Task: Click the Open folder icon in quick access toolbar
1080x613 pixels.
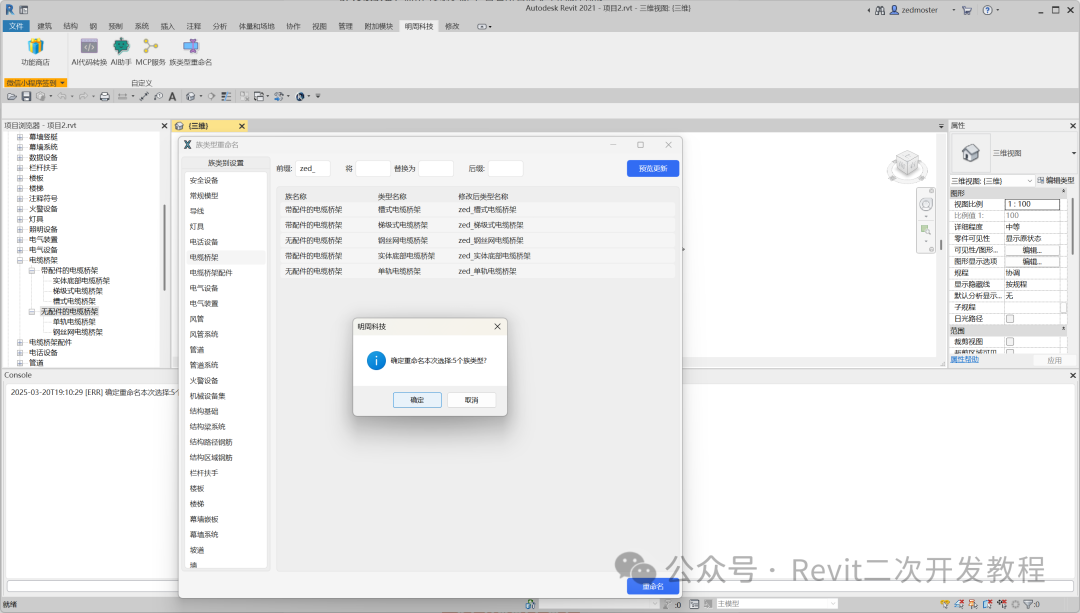Action: coord(12,96)
